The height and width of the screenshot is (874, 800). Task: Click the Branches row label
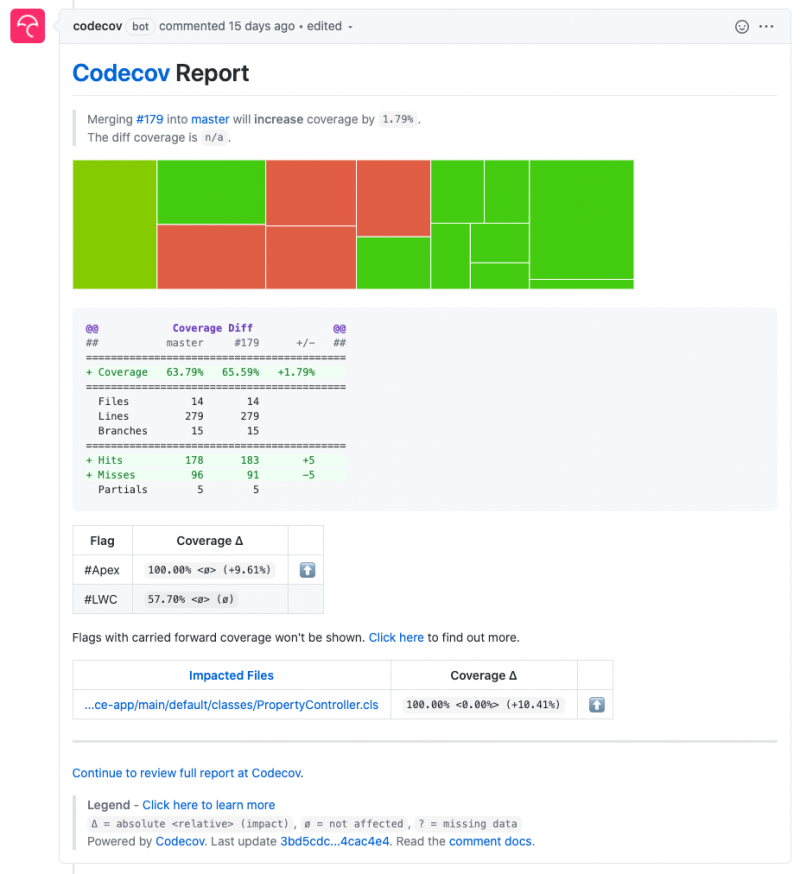point(123,431)
